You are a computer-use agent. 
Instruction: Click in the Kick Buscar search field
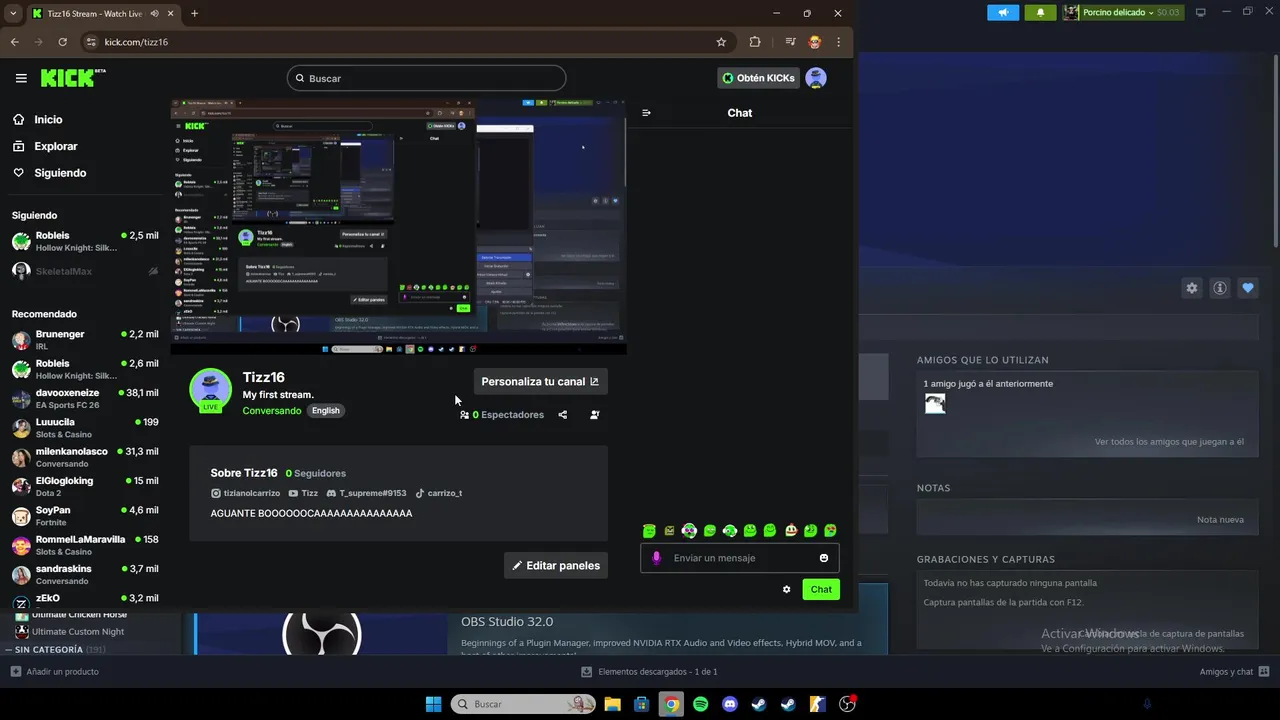click(x=426, y=78)
